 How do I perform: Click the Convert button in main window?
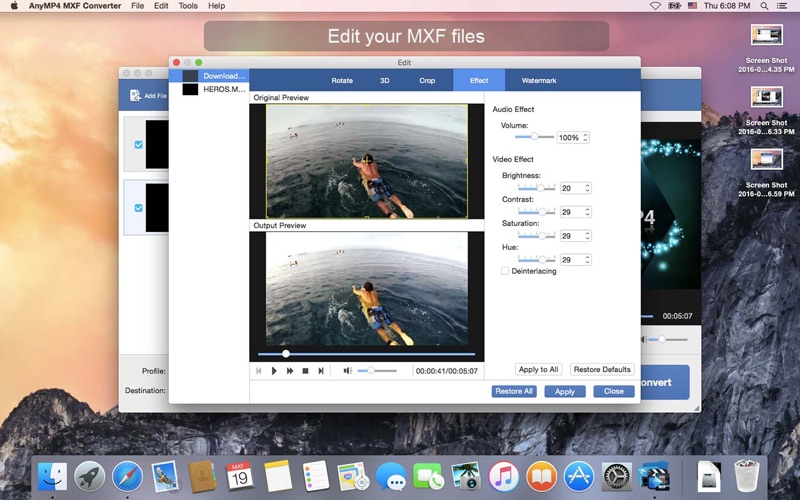click(x=665, y=383)
